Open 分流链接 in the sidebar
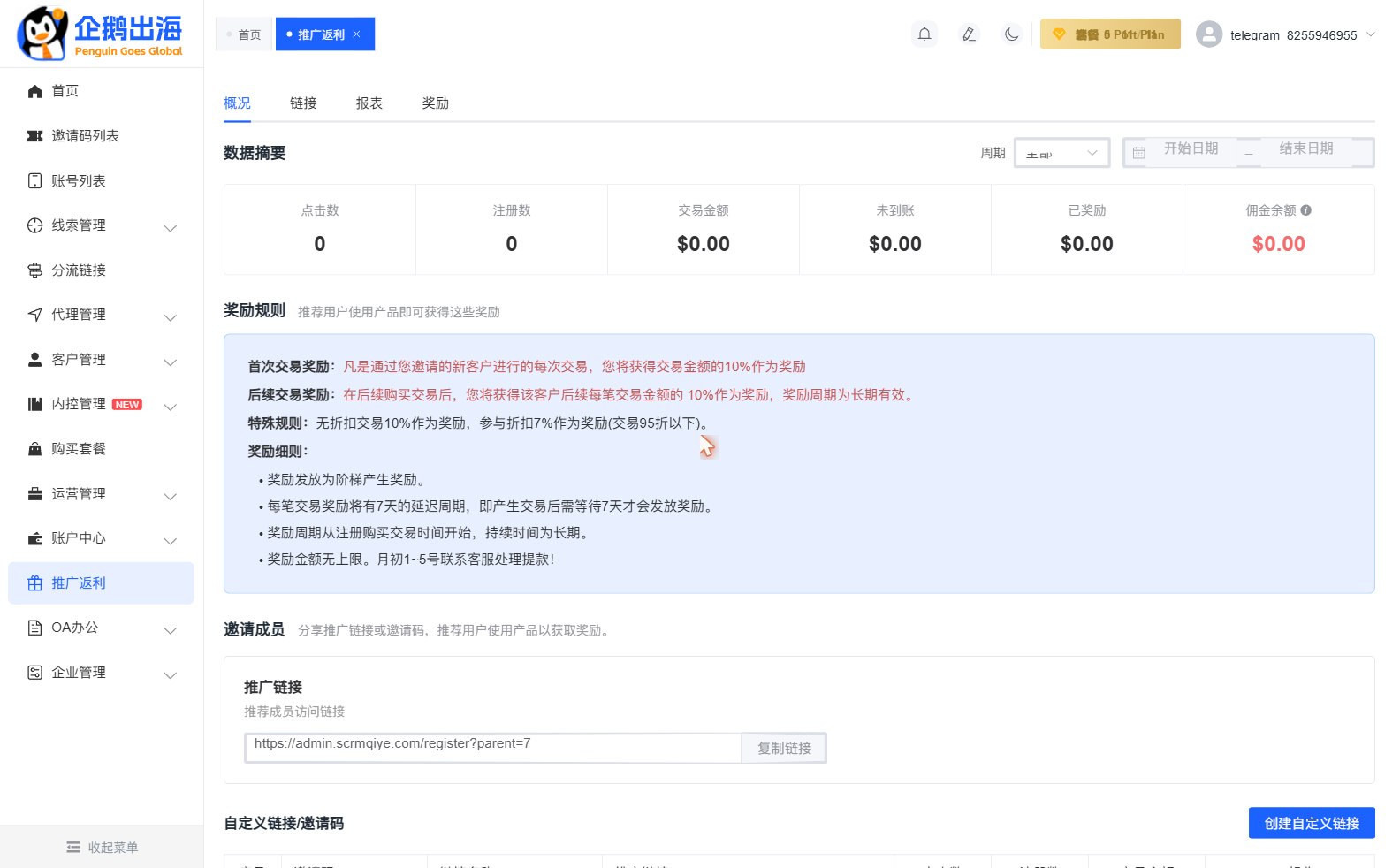 click(x=101, y=270)
